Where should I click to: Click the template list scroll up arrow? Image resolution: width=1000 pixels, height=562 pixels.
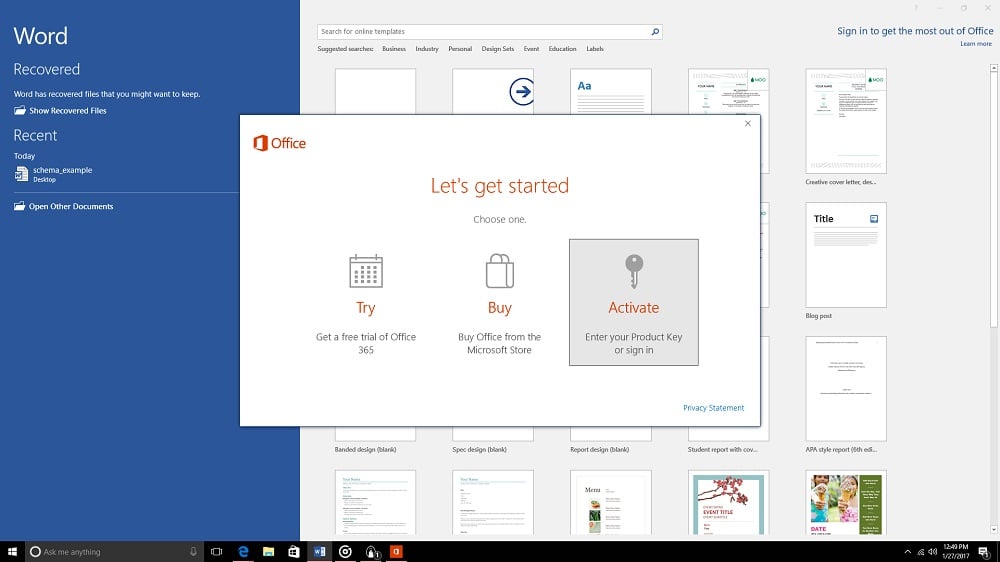[x=994, y=67]
